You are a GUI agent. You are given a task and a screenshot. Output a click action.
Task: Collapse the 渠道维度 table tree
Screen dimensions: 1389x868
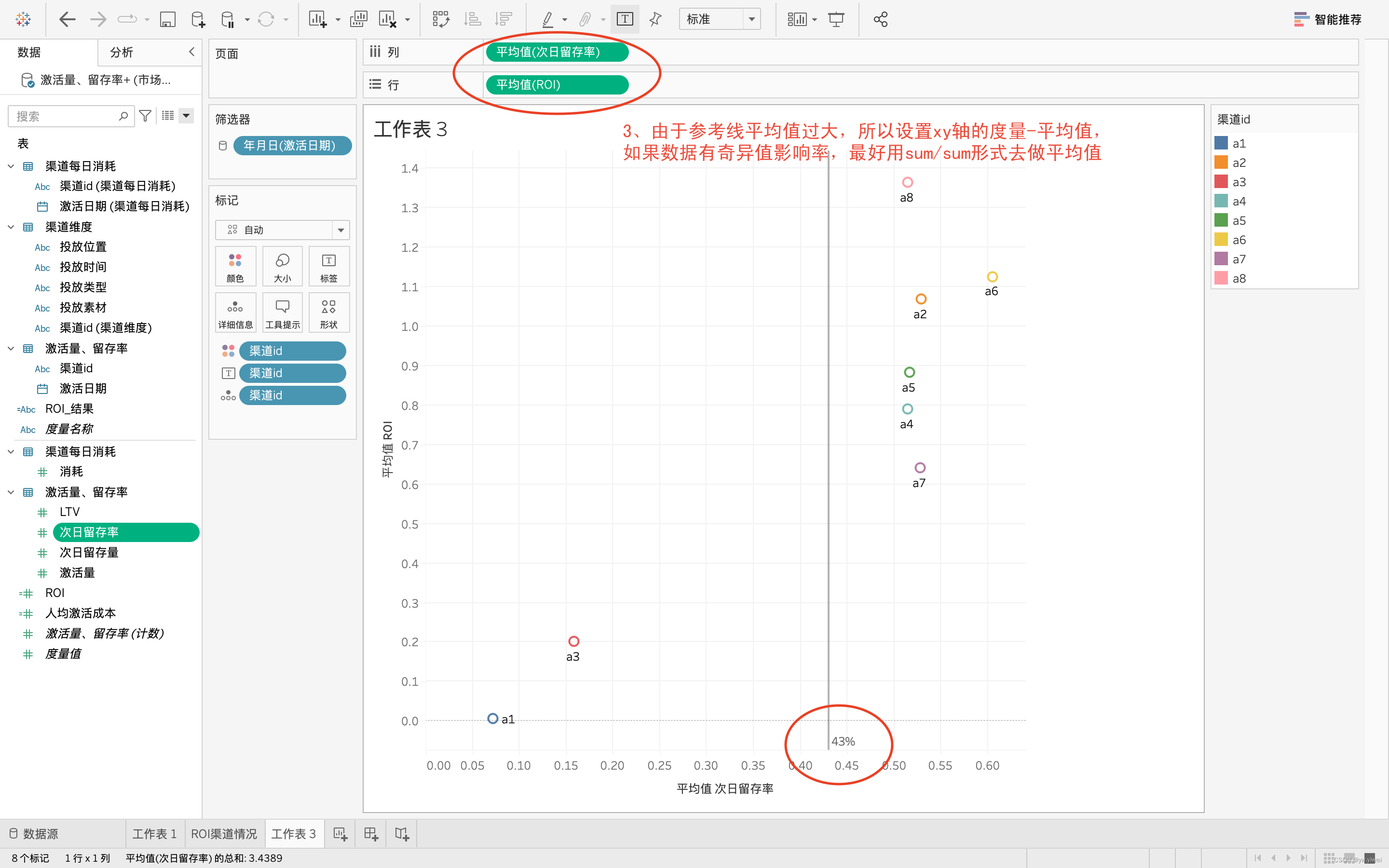[11, 227]
